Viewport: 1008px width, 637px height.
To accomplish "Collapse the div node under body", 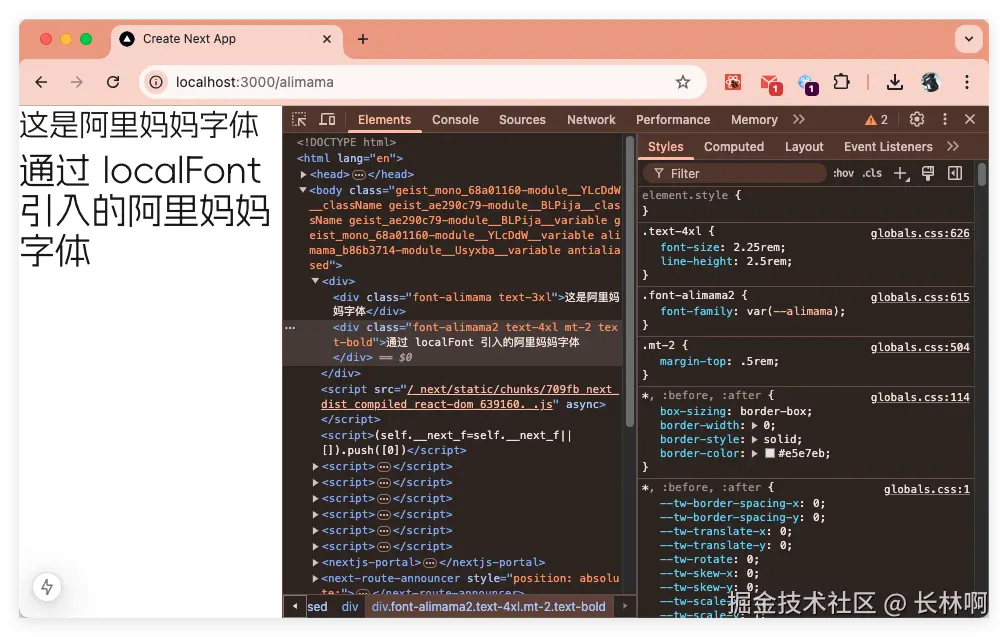I will [315, 281].
